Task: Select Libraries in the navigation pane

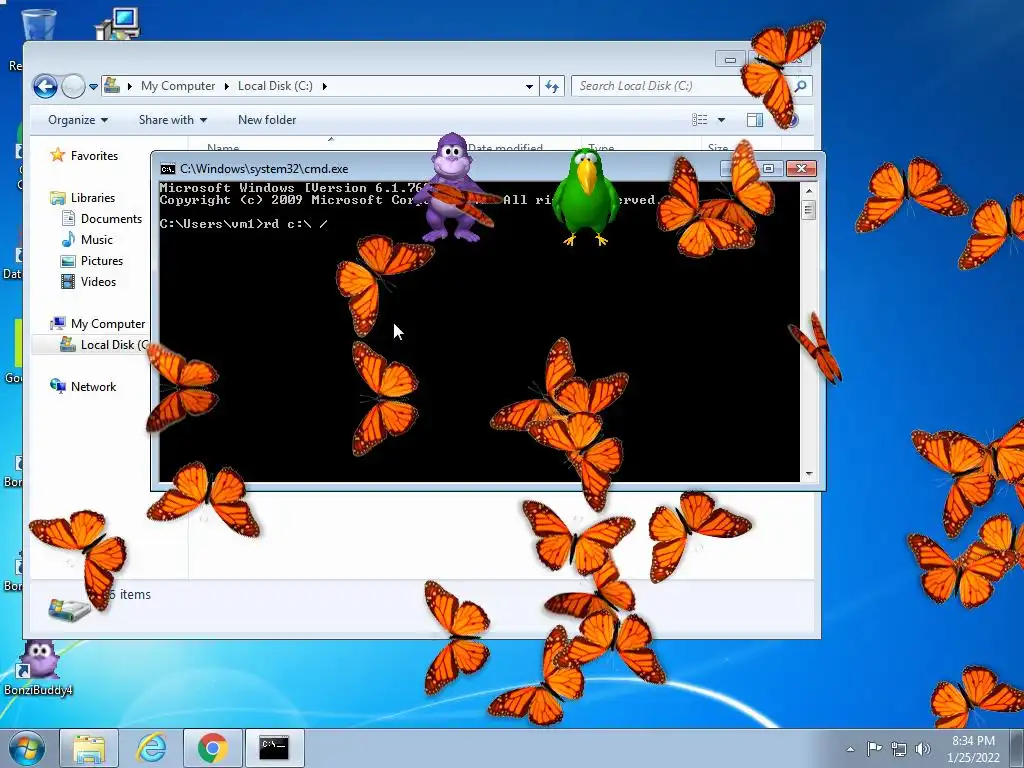Action: click(93, 198)
